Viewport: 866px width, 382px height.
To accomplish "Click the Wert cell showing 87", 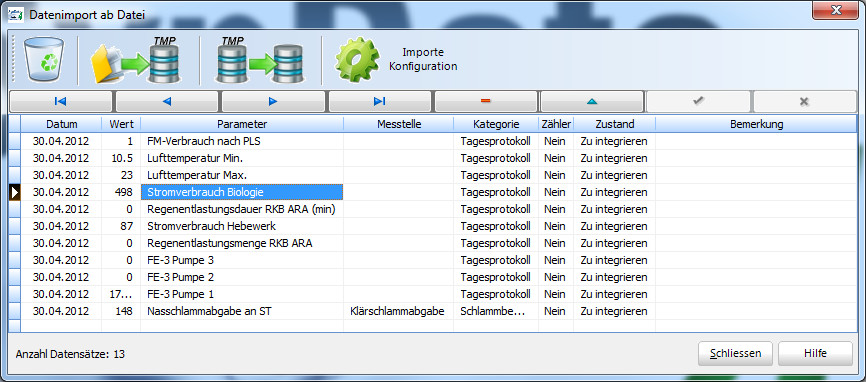I will (x=122, y=226).
